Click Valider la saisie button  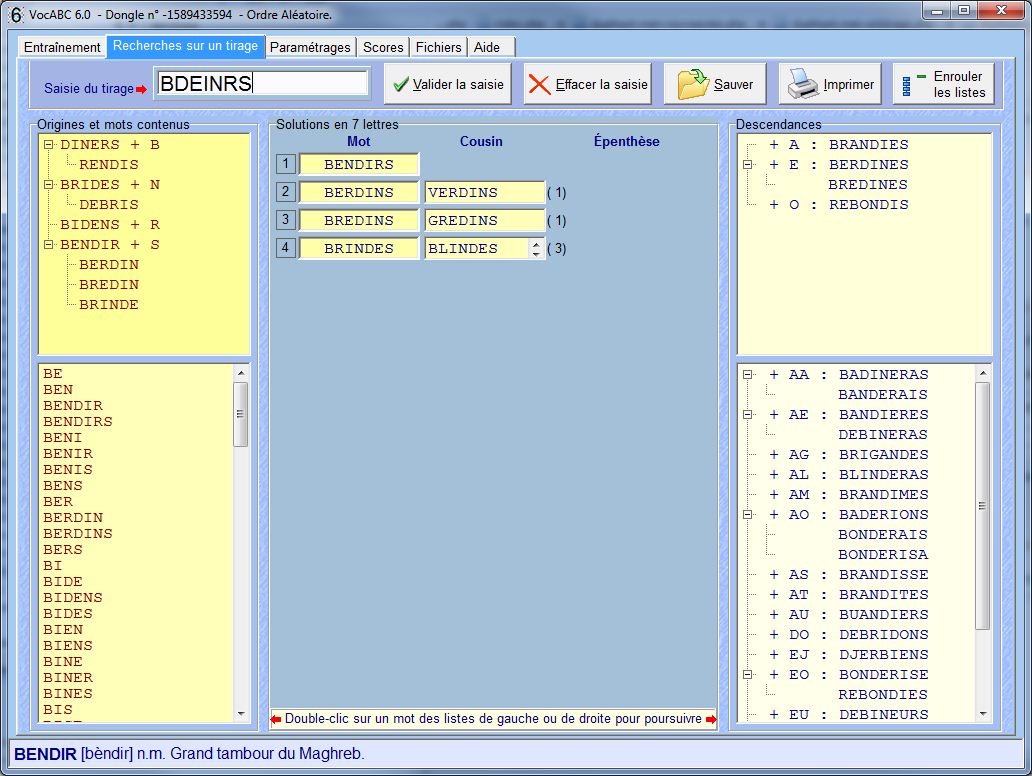coord(448,84)
